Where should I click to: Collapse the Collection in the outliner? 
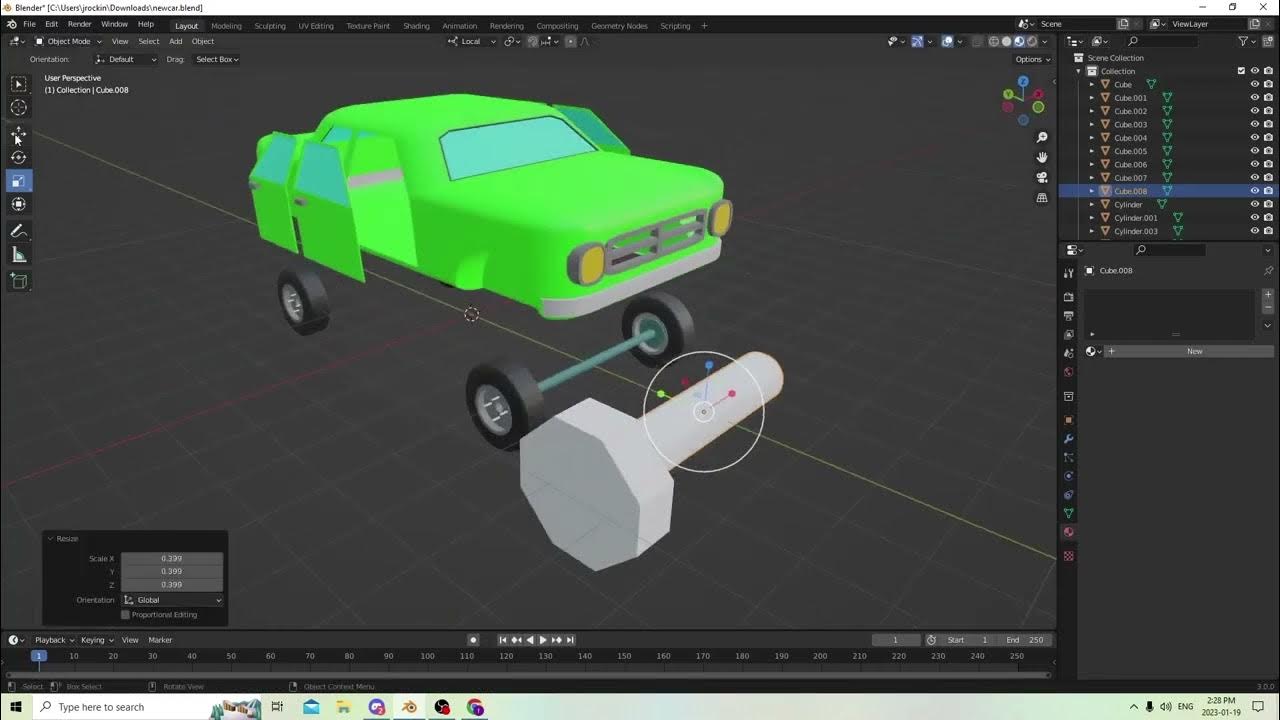pyautogui.click(x=1079, y=71)
